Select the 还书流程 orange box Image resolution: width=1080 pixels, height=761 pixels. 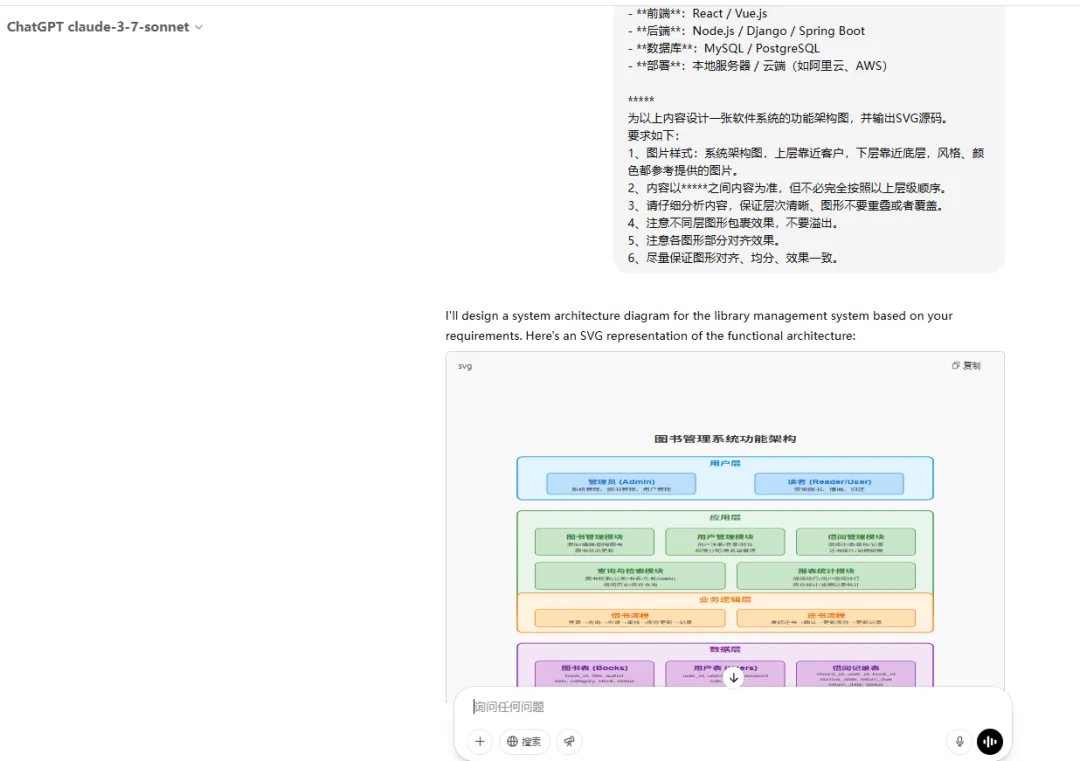(x=826, y=618)
